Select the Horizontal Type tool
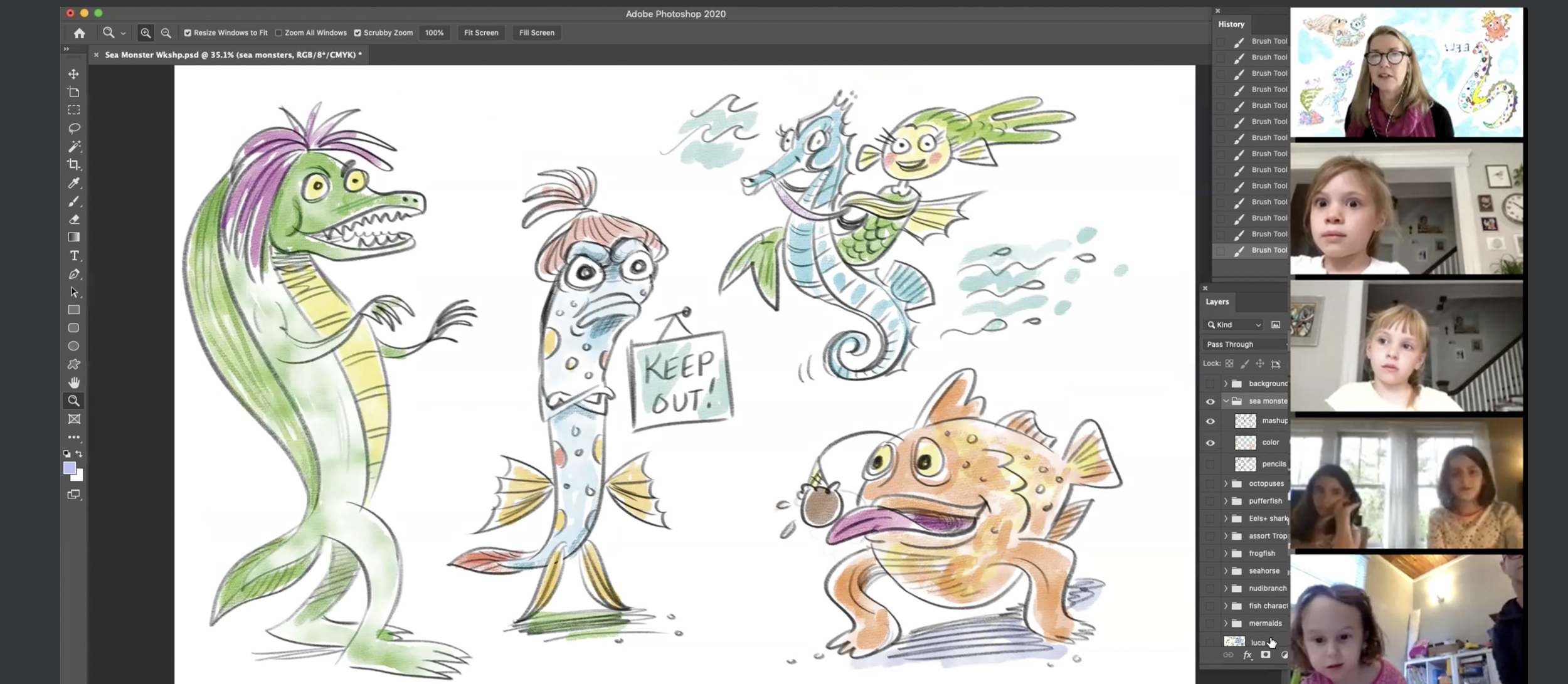1568x684 pixels. (x=74, y=256)
